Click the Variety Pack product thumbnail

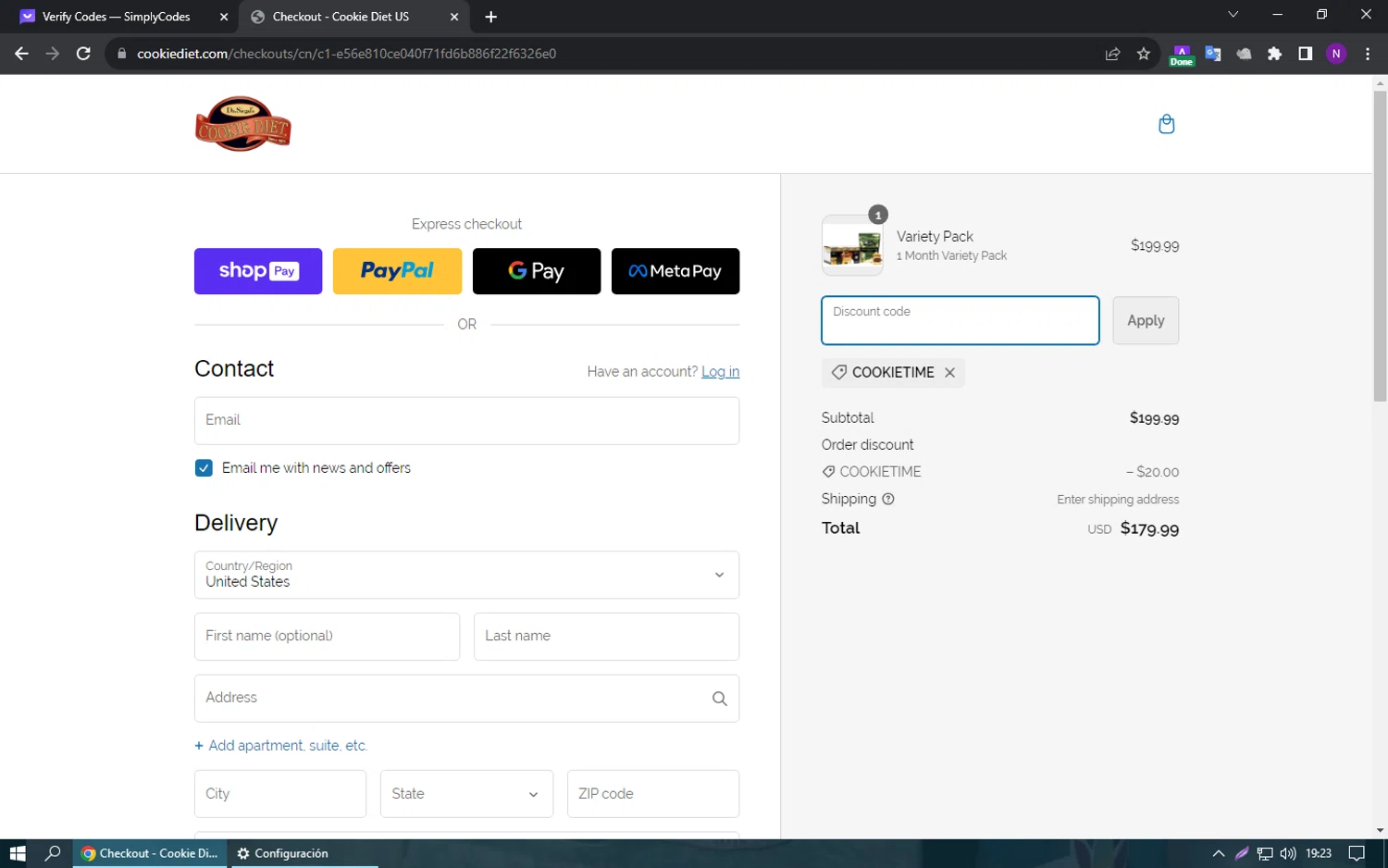(852, 245)
